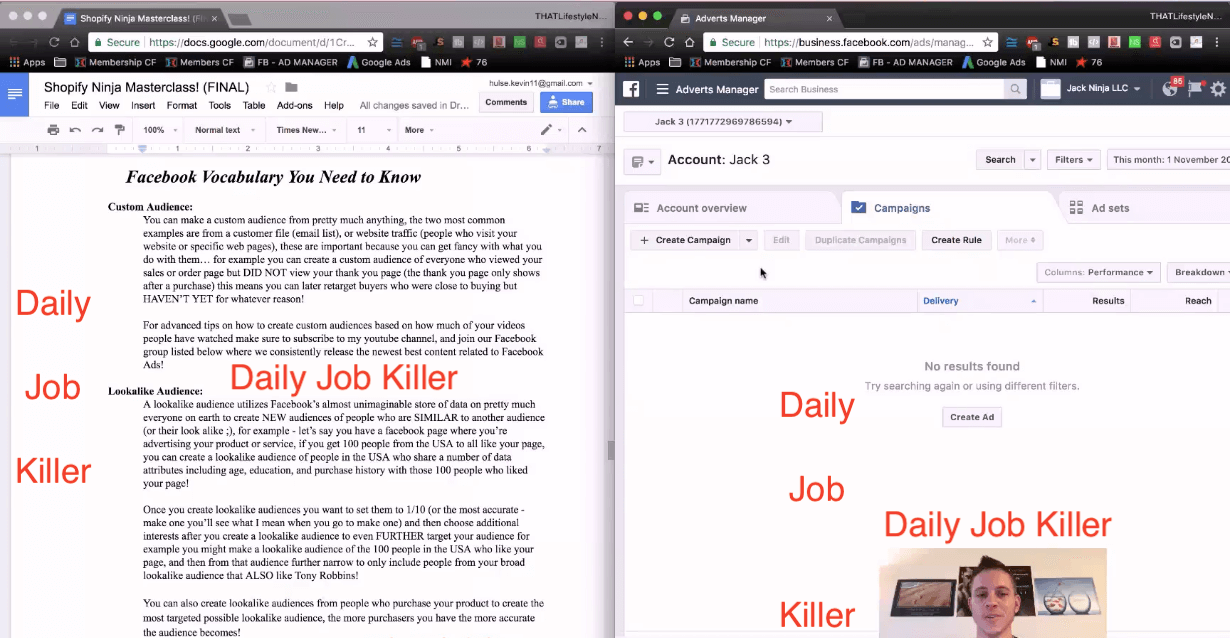1230x638 pixels.
Task: Reload the Adverts Manager browser page
Action: coord(670,42)
